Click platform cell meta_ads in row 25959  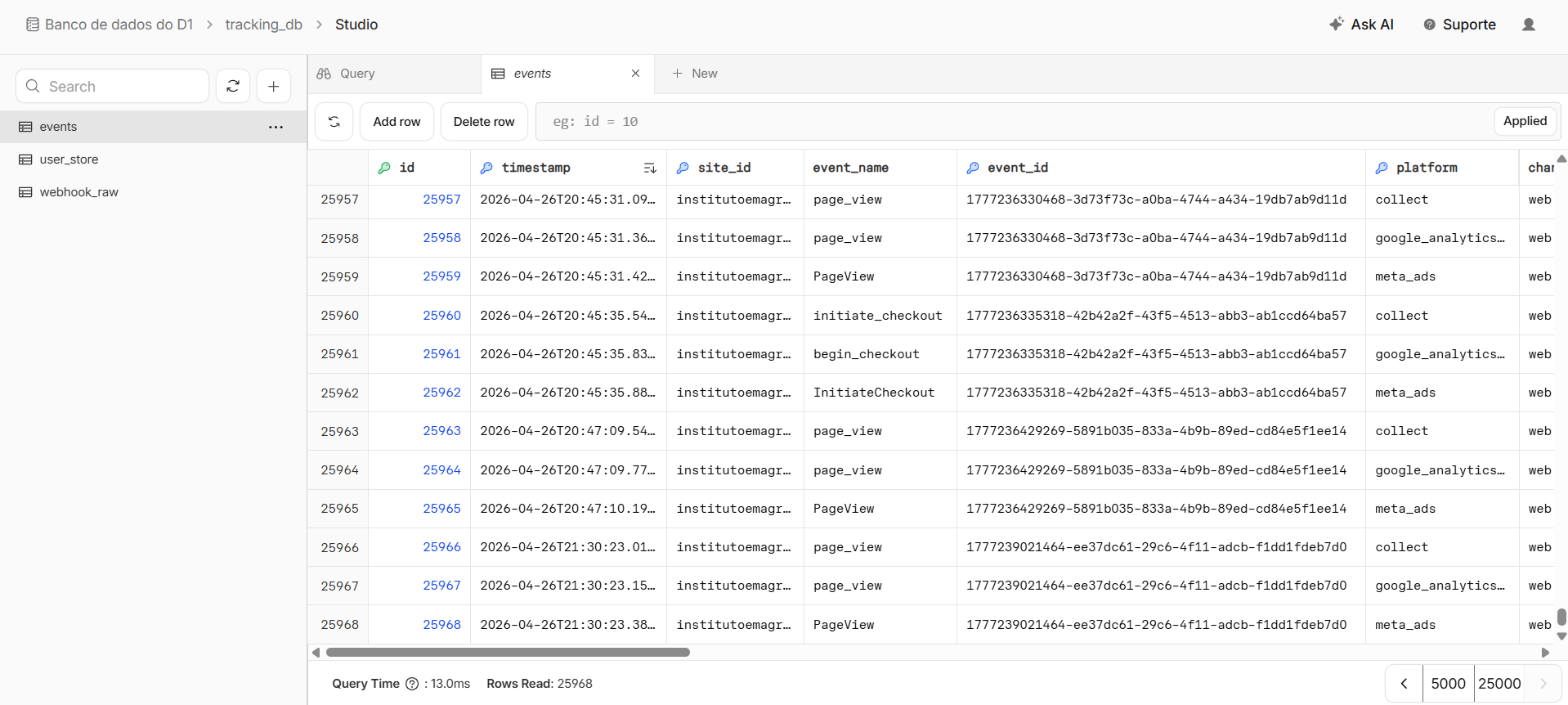point(1442,276)
